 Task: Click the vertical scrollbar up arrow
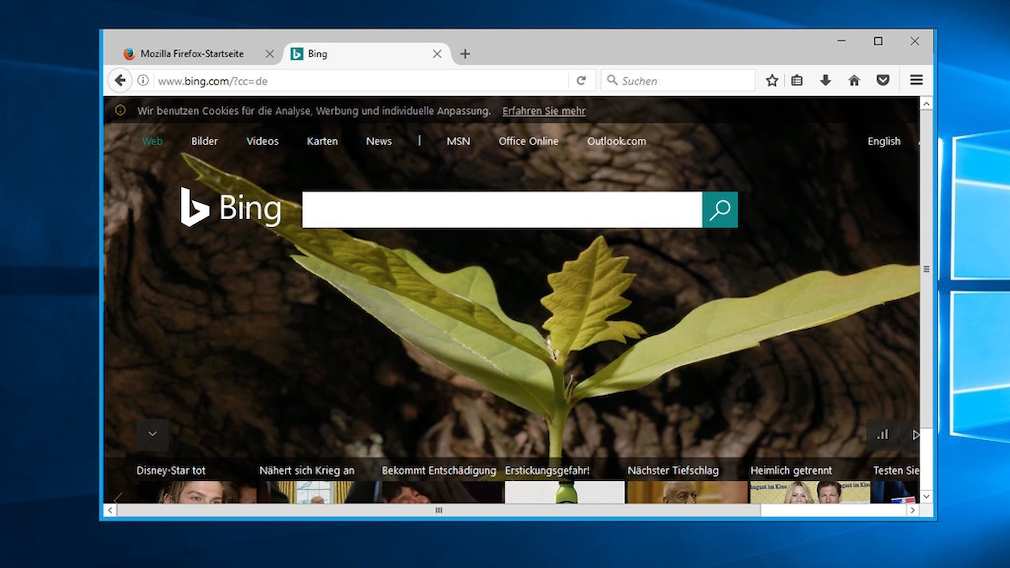tap(926, 104)
